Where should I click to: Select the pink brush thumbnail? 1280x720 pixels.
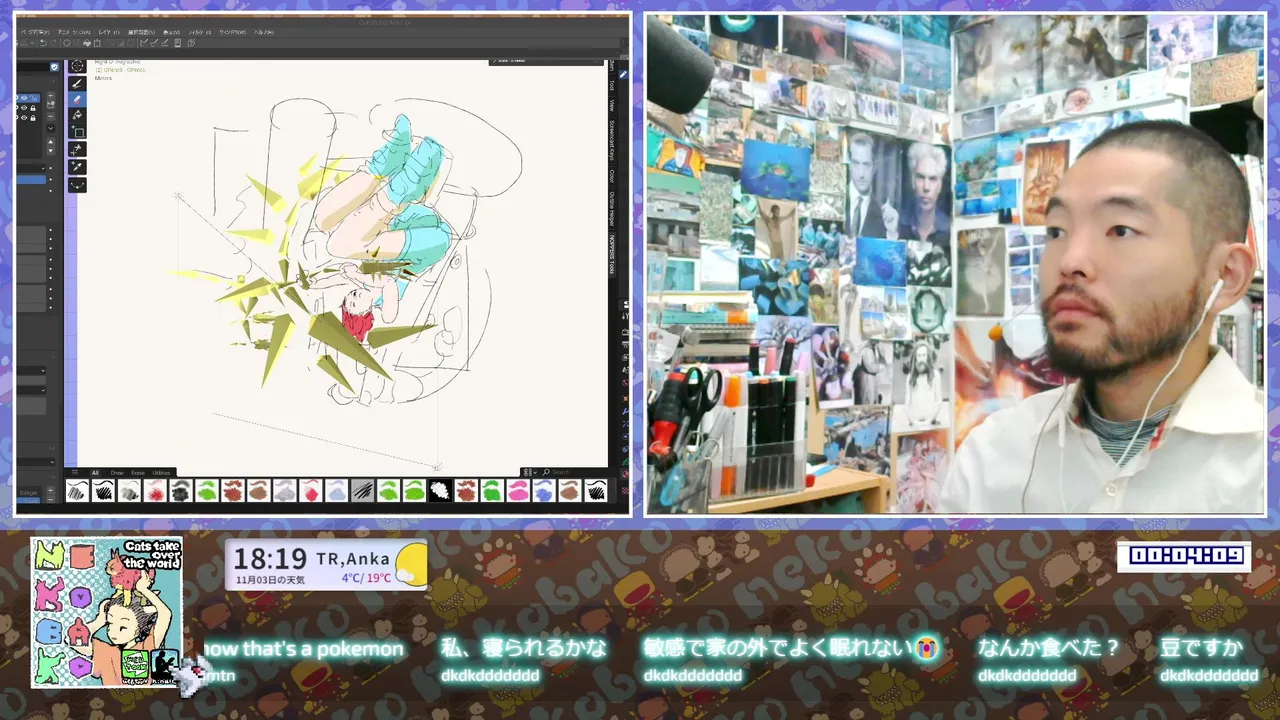click(518, 491)
